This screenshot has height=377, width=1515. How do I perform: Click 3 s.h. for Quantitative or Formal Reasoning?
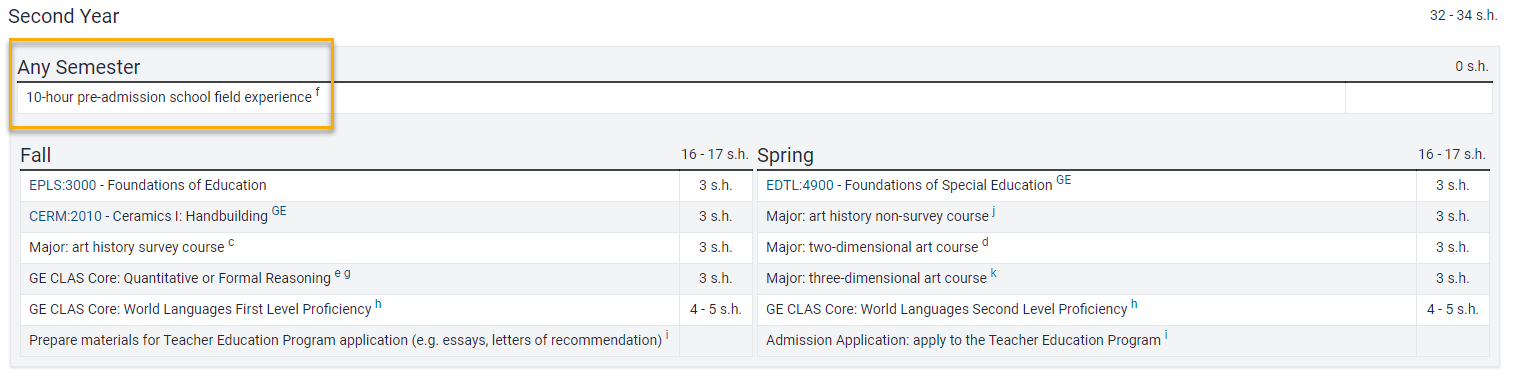point(715,278)
